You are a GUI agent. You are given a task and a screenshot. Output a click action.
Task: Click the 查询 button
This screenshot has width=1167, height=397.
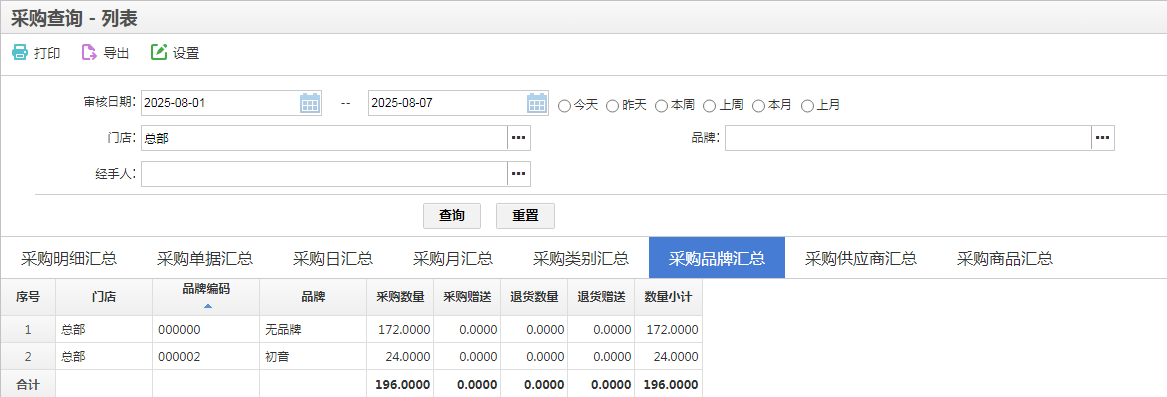point(452,215)
